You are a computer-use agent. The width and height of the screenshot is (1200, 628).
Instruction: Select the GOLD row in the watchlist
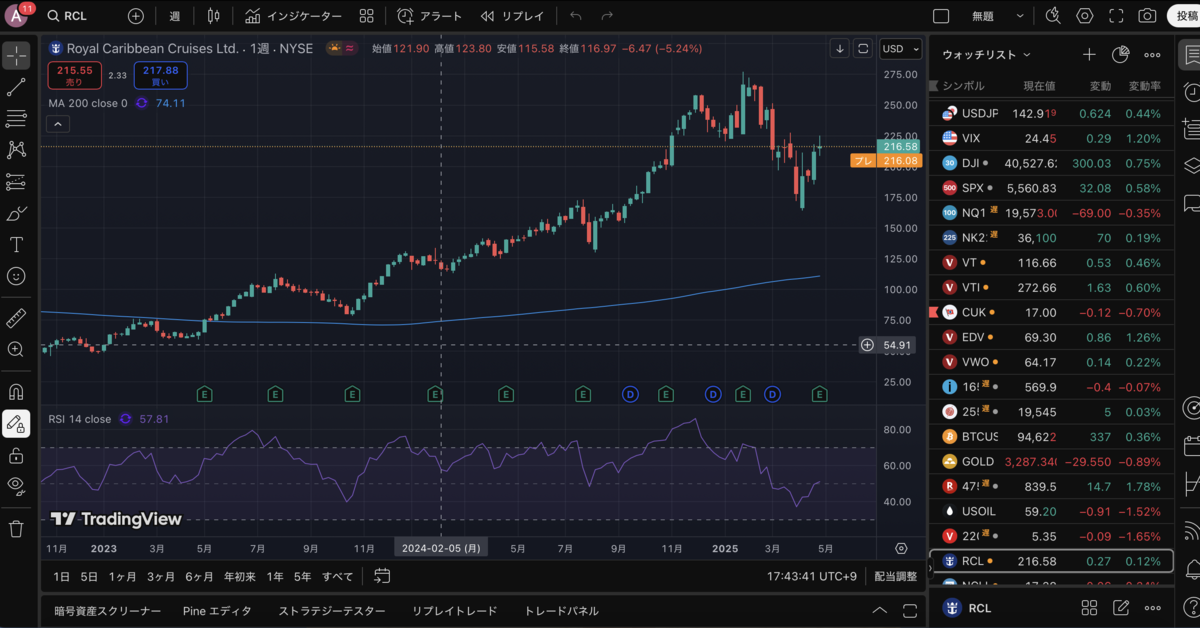point(1052,462)
